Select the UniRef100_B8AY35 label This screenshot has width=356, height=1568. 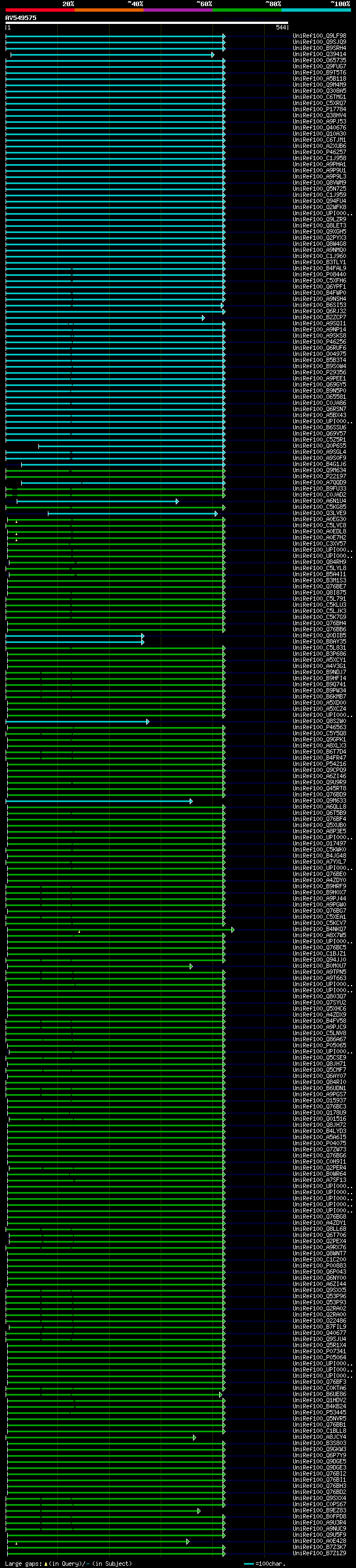pyautogui.click(x=319, y=641)
